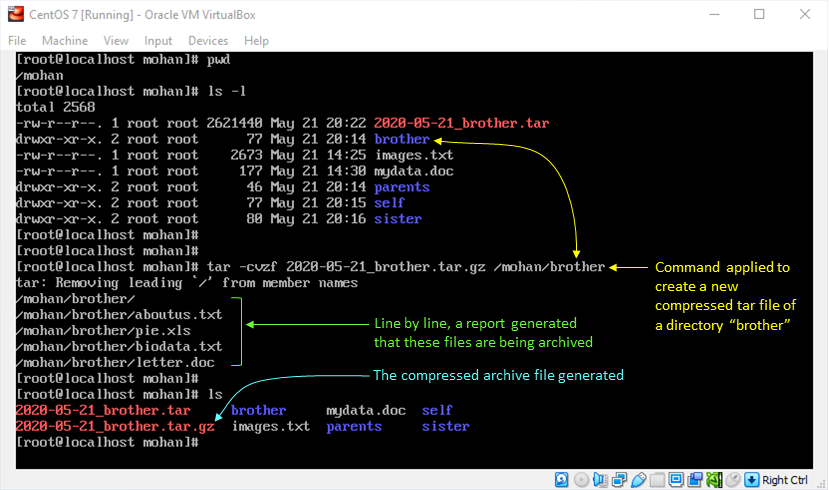Click 'parents' in the final ls output
829x490 pixels.
point(354,427)
